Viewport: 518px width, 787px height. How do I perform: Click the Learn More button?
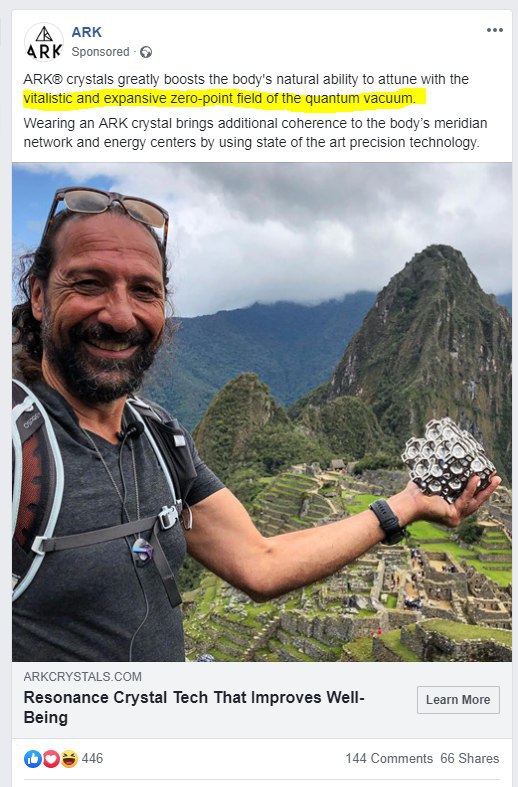[x=458, y=700]
